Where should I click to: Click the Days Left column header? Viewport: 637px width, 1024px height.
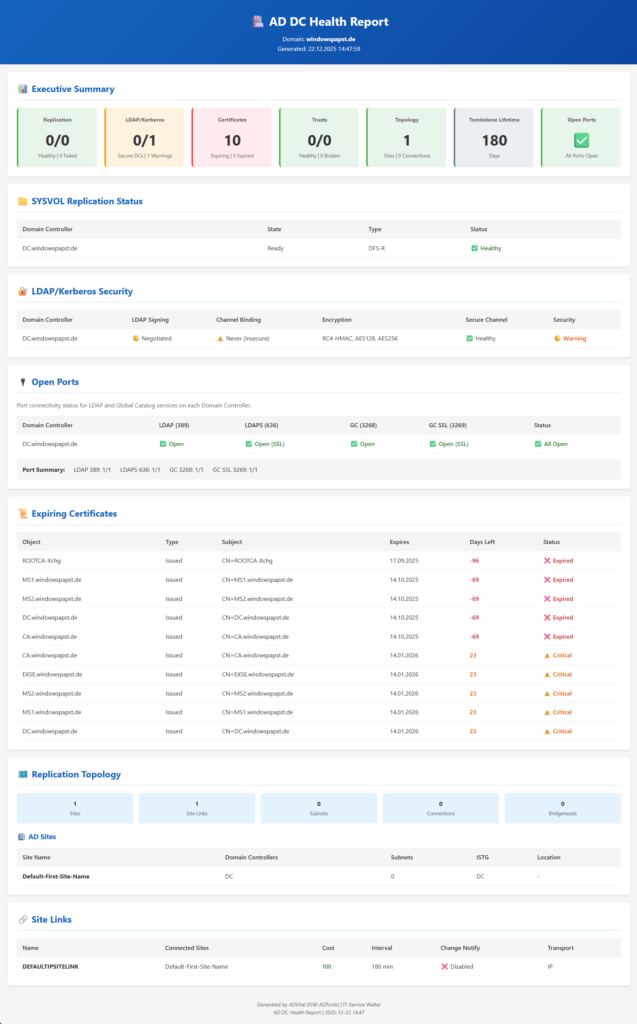[482, 541]
